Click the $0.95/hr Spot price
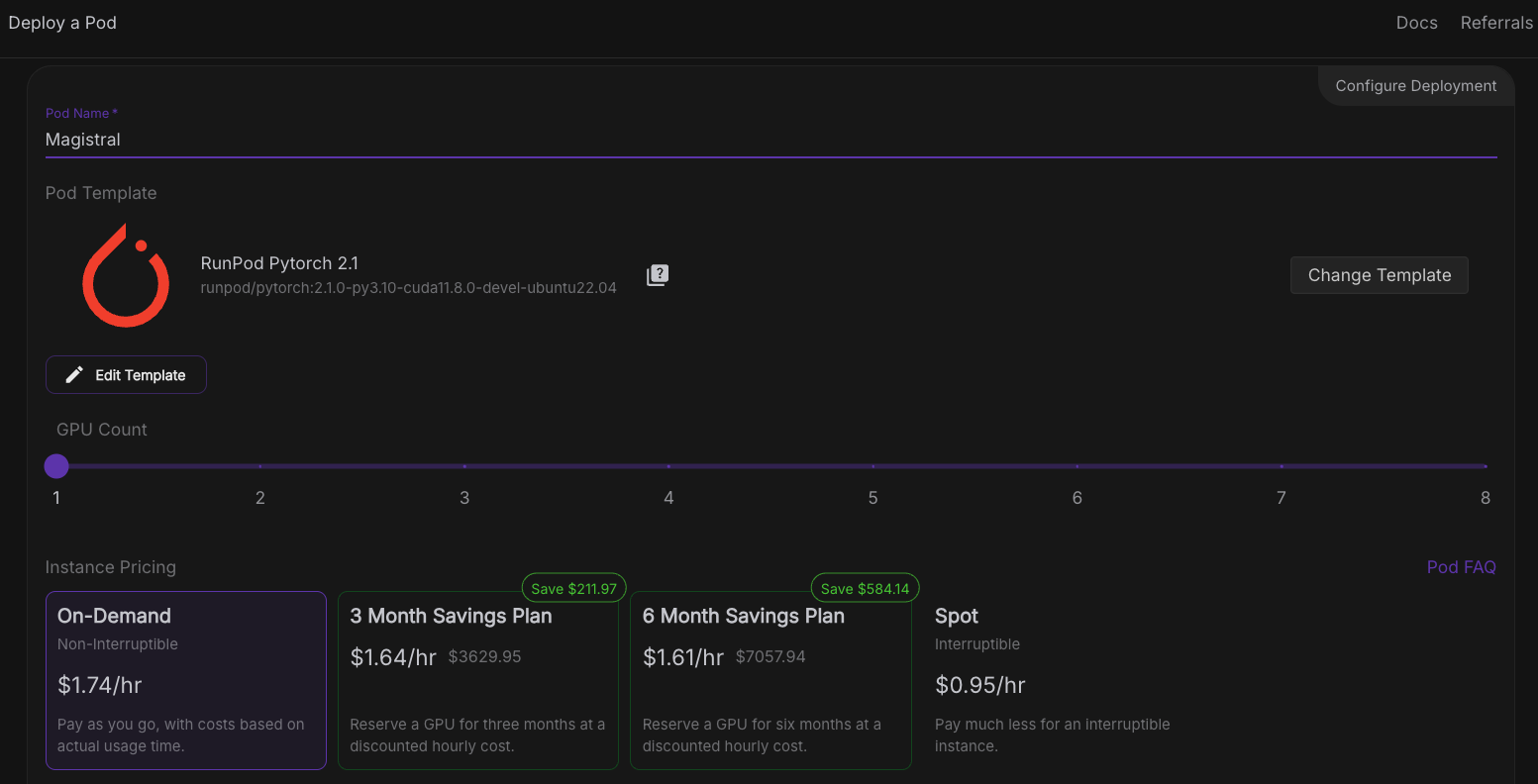The width and height of the screenshot is (1538, 784). 979,685
